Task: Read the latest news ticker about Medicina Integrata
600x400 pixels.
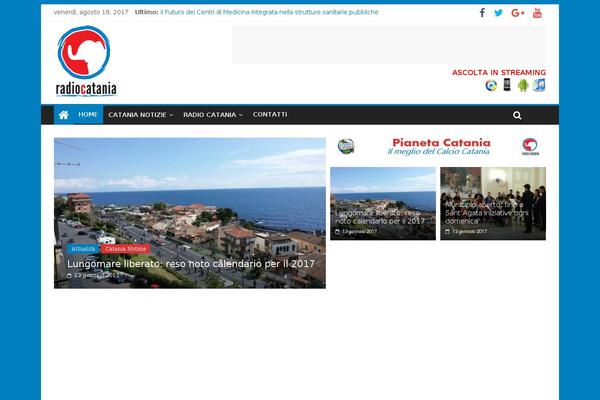Action: 269,12
